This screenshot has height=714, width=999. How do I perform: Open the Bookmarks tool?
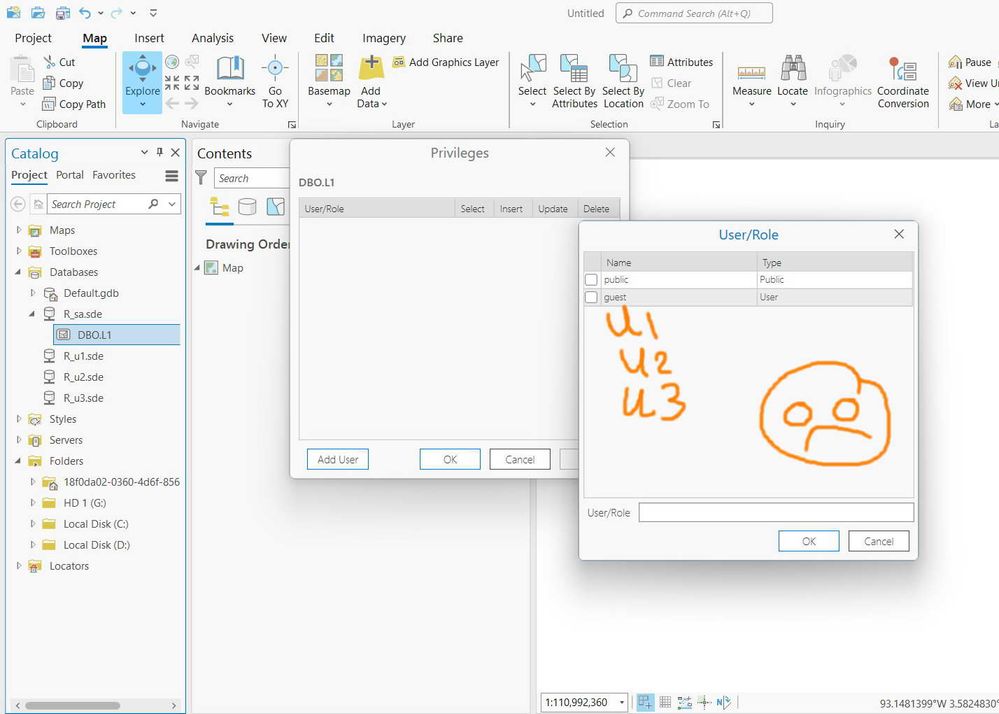(x=229, y=82)
